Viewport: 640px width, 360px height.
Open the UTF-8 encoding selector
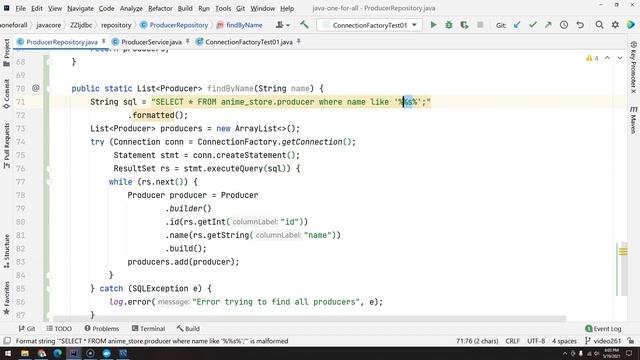tap(536, 341)
